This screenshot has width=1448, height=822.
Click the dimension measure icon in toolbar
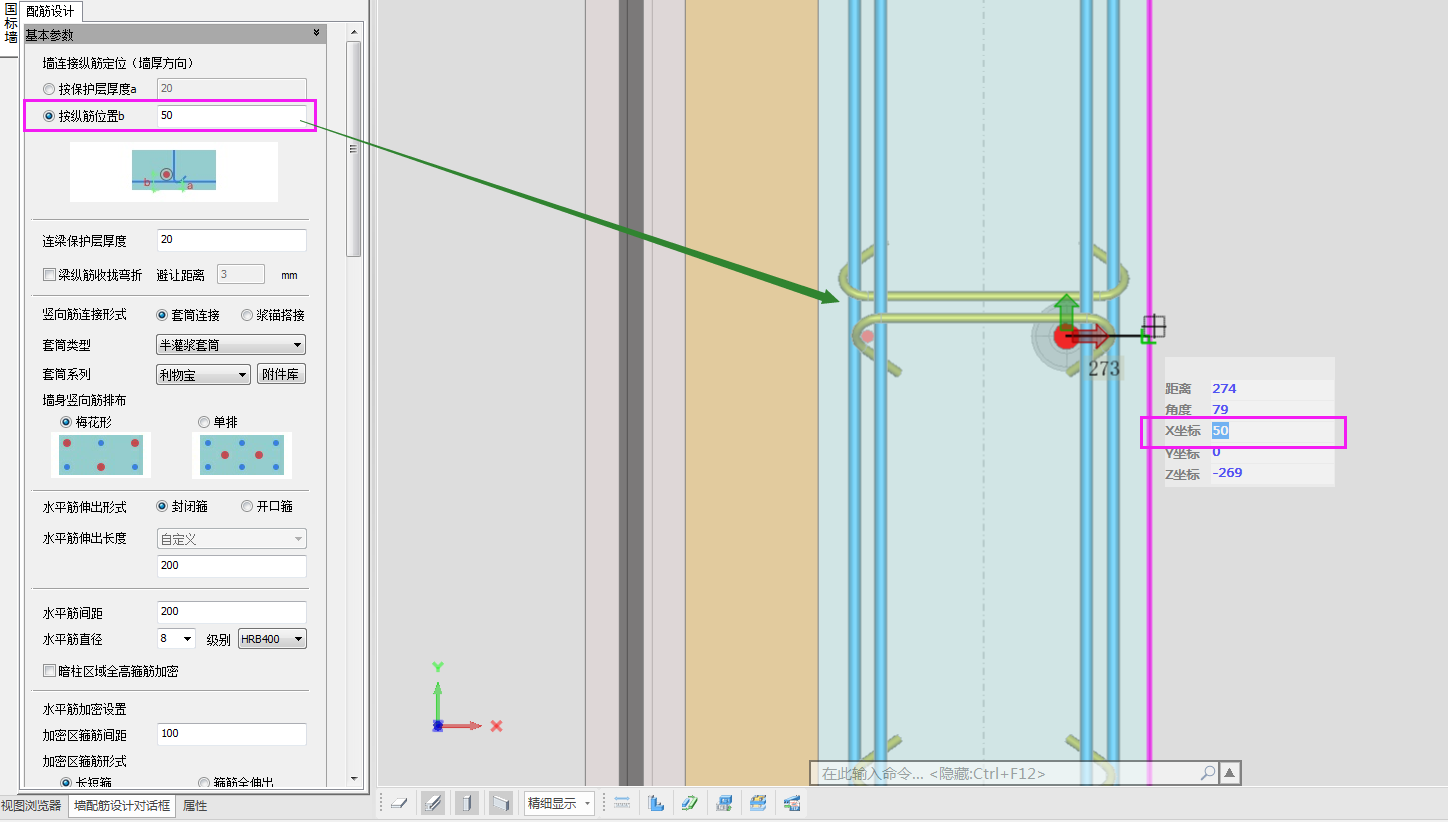coord(622,803)
